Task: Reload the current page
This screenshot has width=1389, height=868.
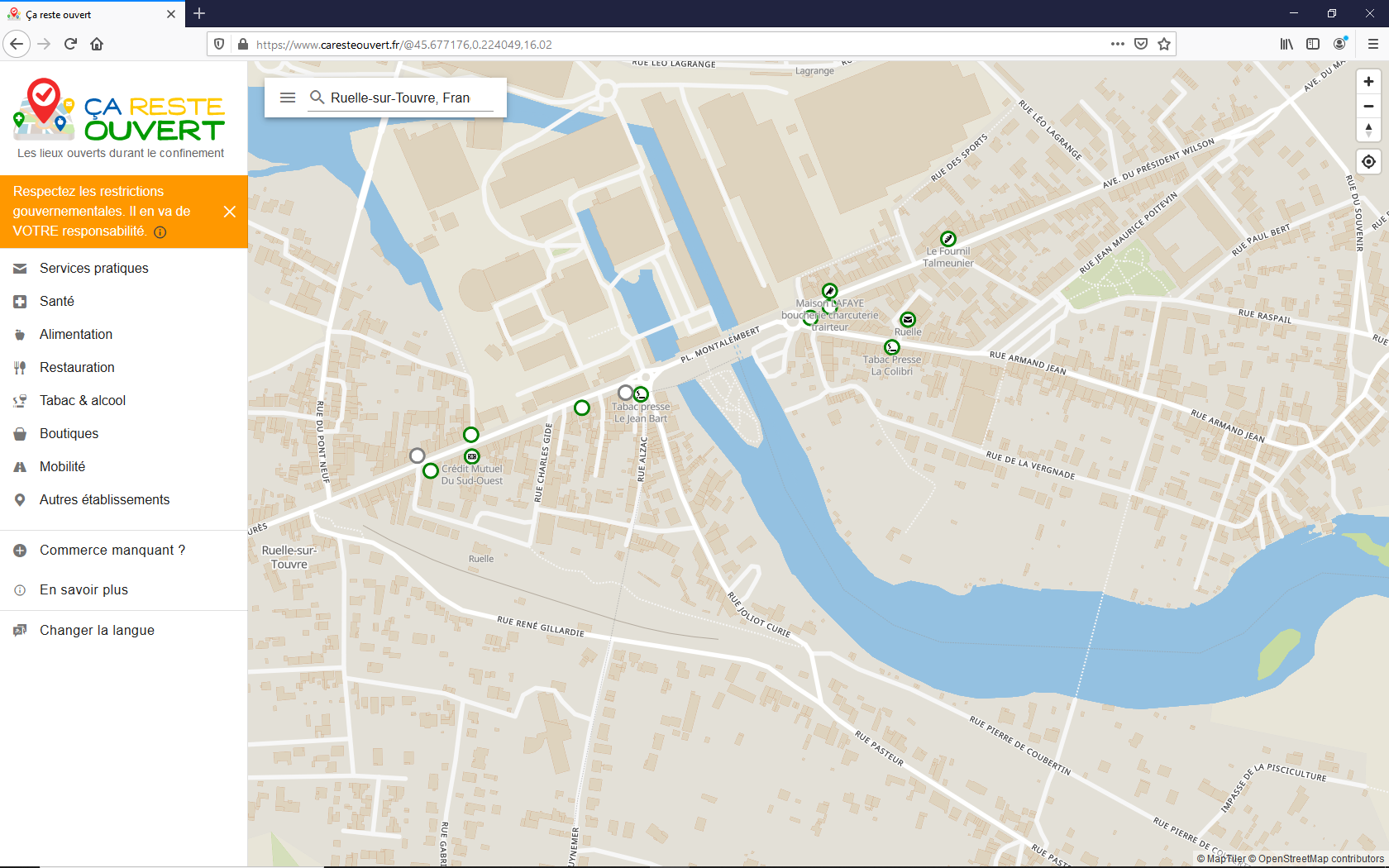Action: (x=70, y=44)
